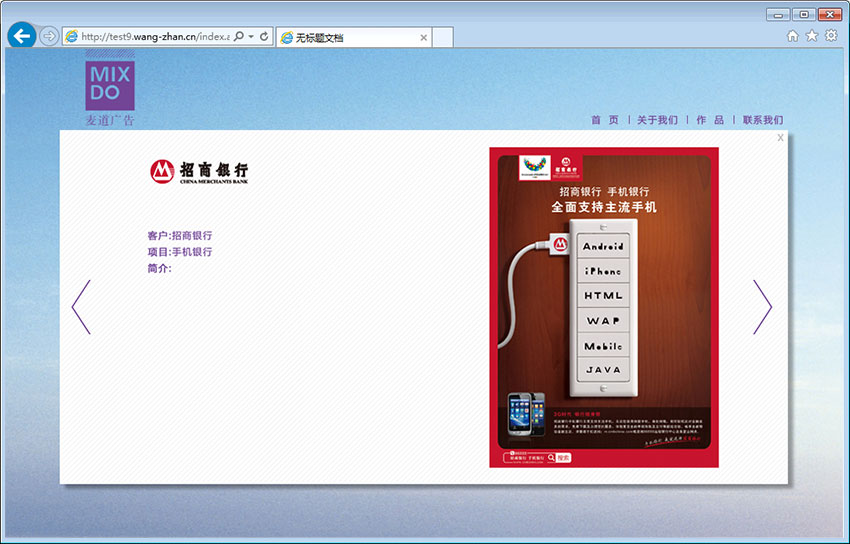Refresh the page with reload icon
The width and height of the screenshot is (850, 544).
click(x=264, y=36)
